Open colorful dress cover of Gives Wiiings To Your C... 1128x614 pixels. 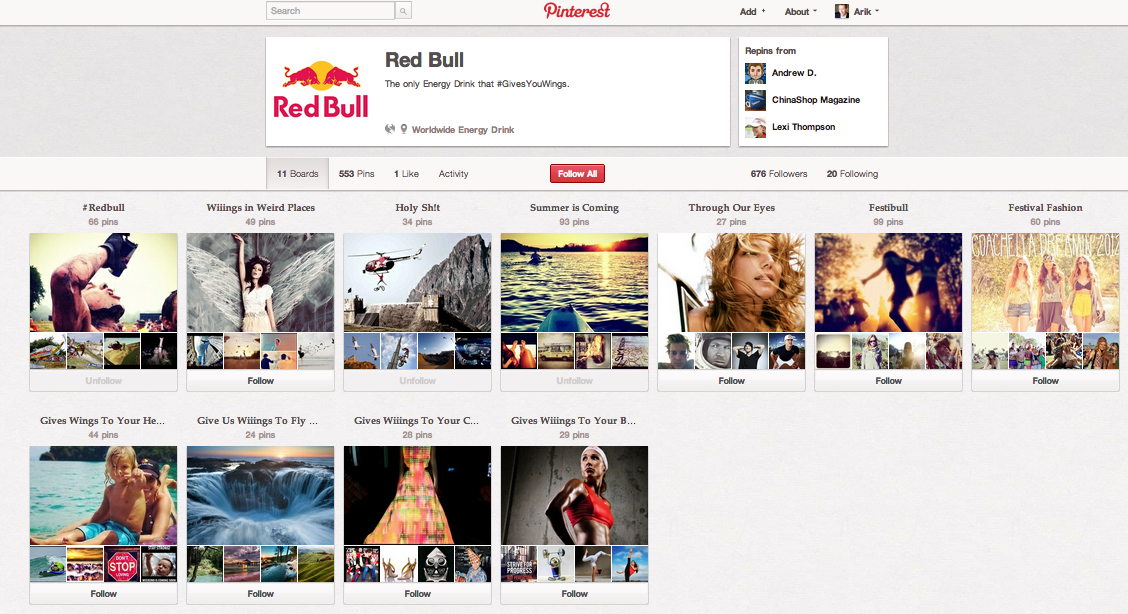[417, 495]
